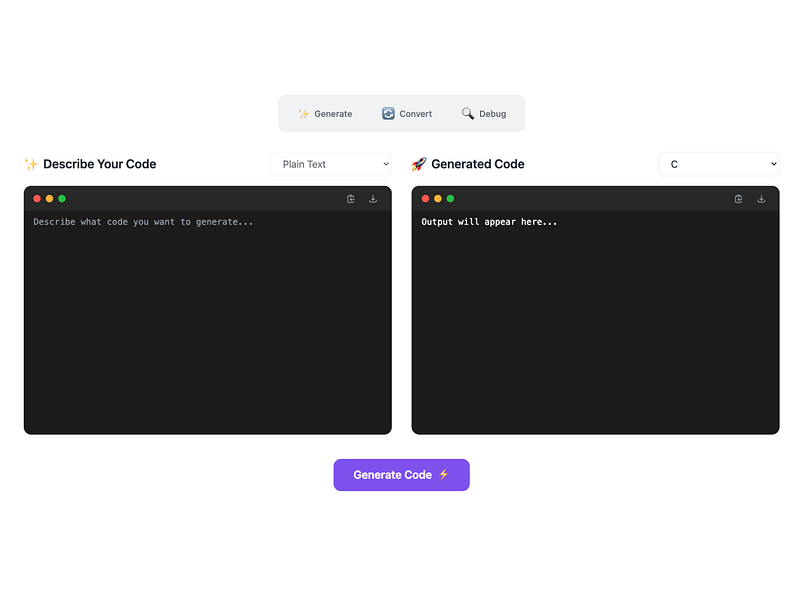
Task: Open the C language dropdown
Action: coord(718,164)
